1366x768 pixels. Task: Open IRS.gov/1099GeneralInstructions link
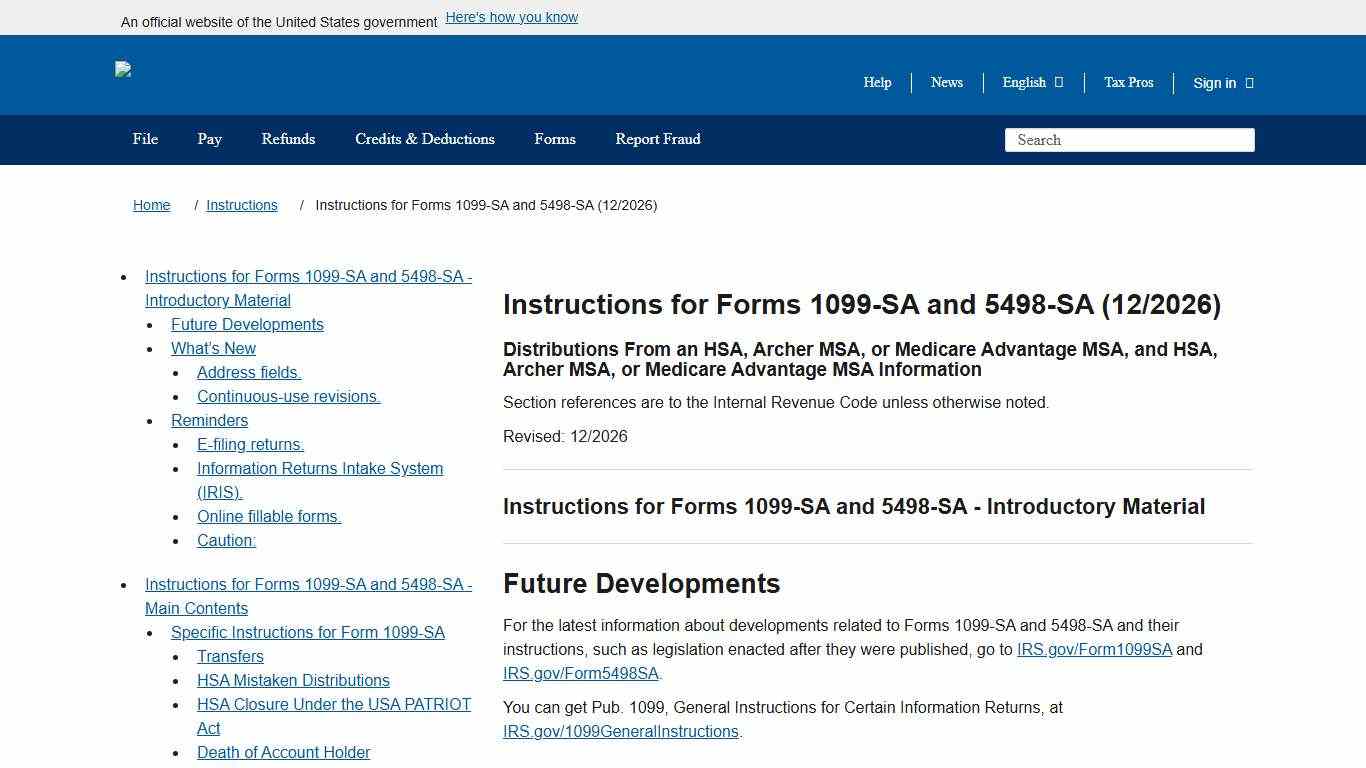click(x=619, y=731)
